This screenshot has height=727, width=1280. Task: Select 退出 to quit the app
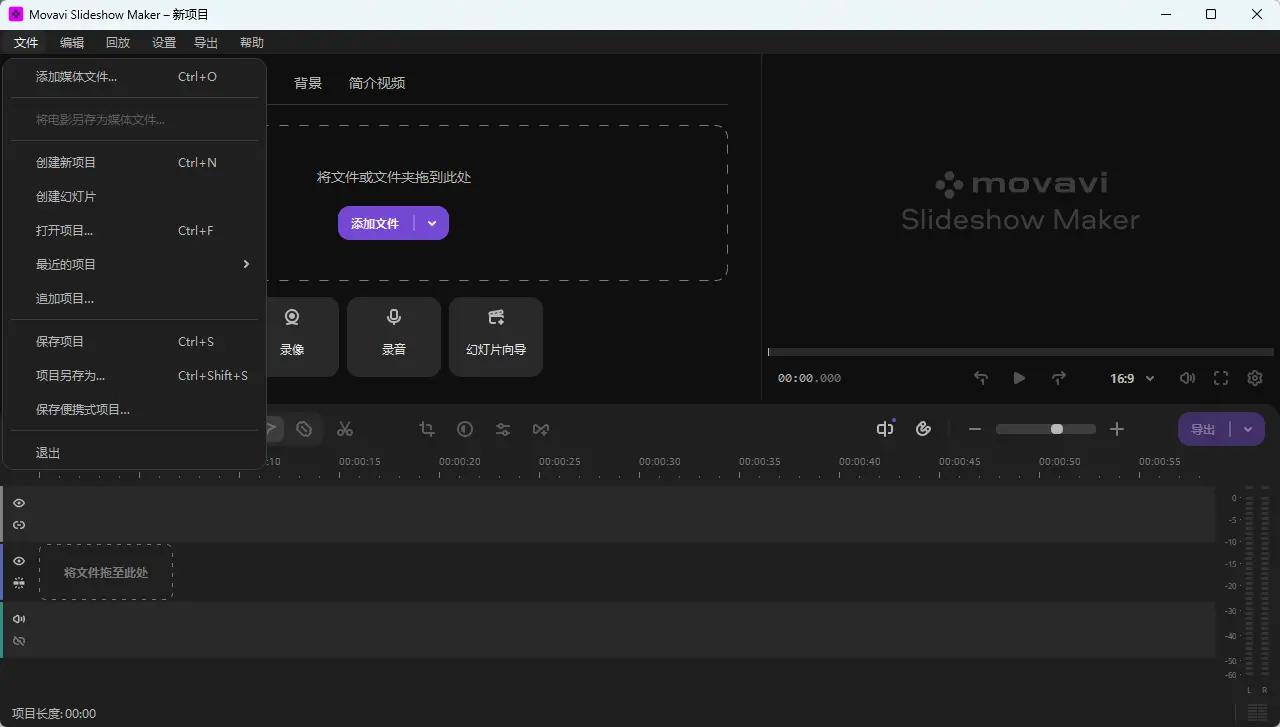[135, 452]
